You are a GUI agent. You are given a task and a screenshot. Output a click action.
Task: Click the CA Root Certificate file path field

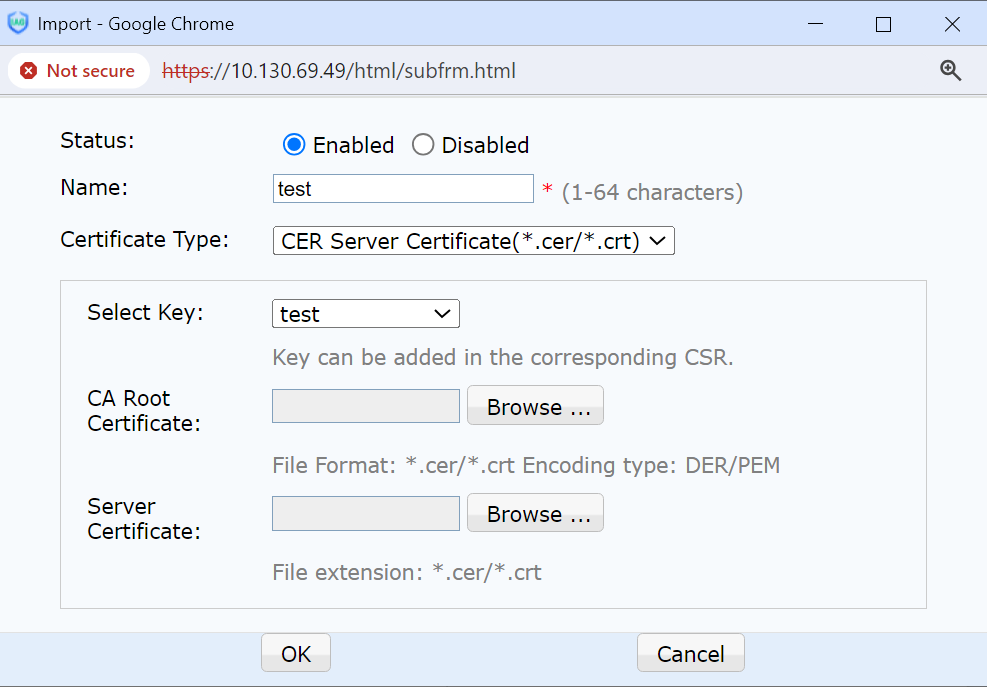coord(365,406)
